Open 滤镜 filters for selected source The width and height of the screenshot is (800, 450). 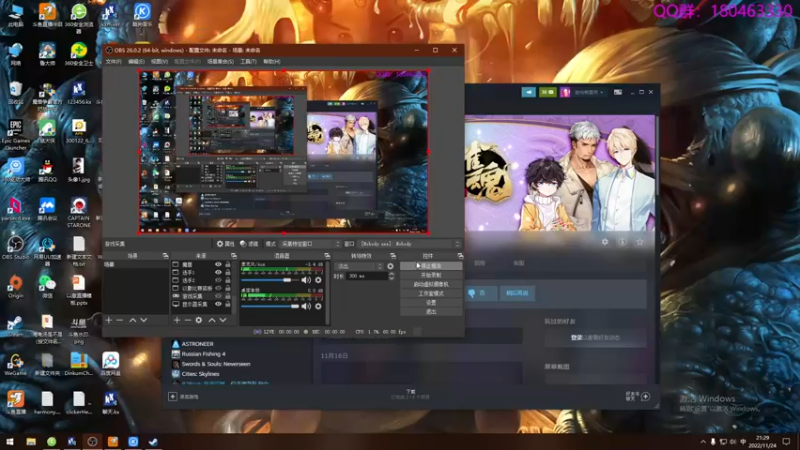249,244
